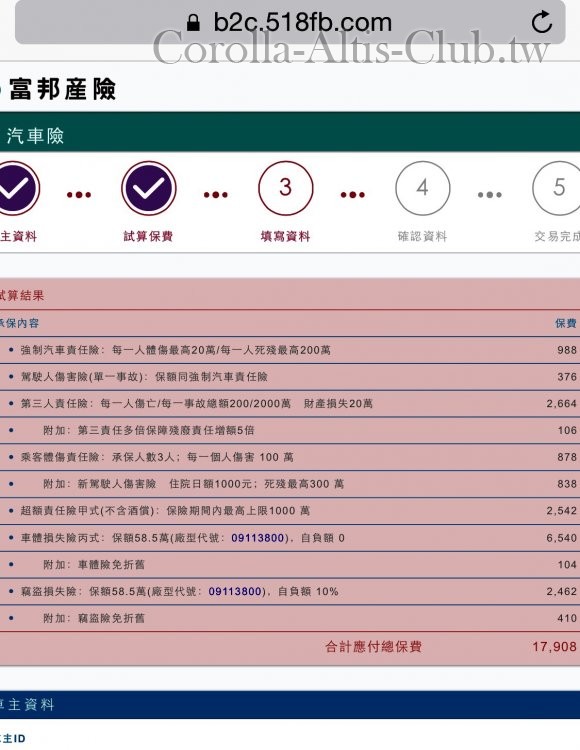The width and height of the screenshot is (580, 750).
Task: Select the 超額責任險甲式 row text
Action: (165, 511)
